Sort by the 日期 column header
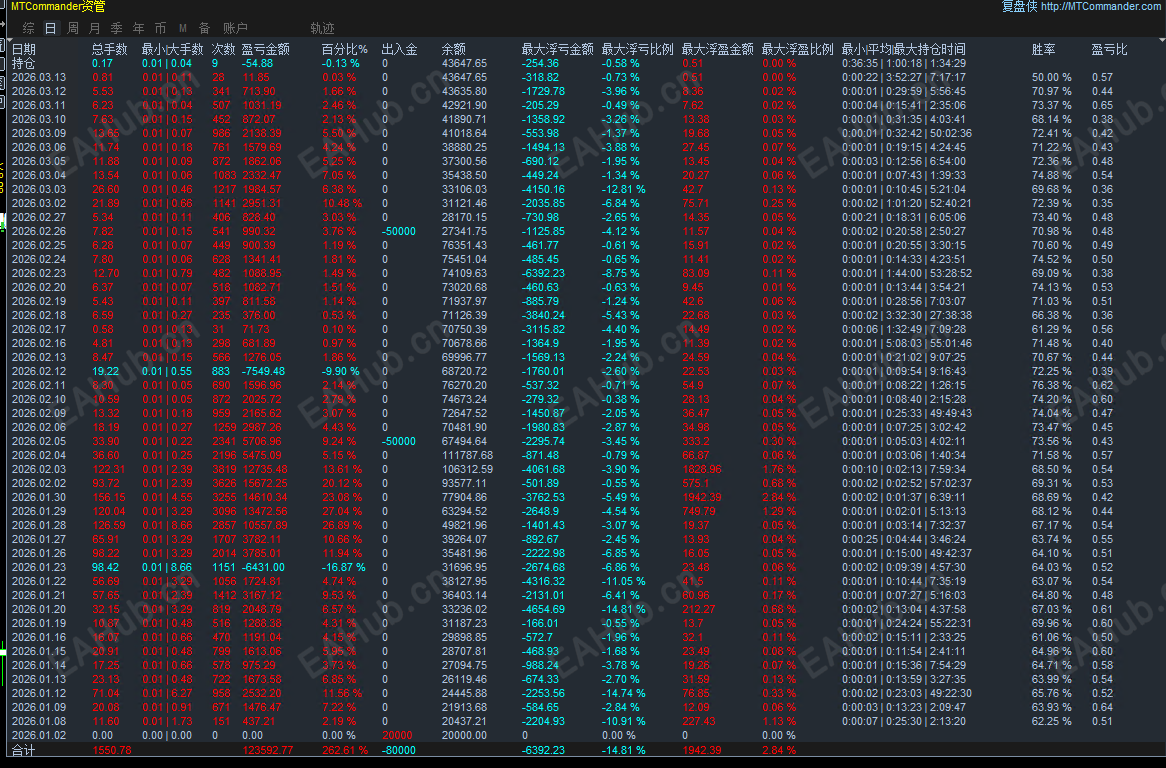The width and height of the screenshot is (1166, 768). 24,49
